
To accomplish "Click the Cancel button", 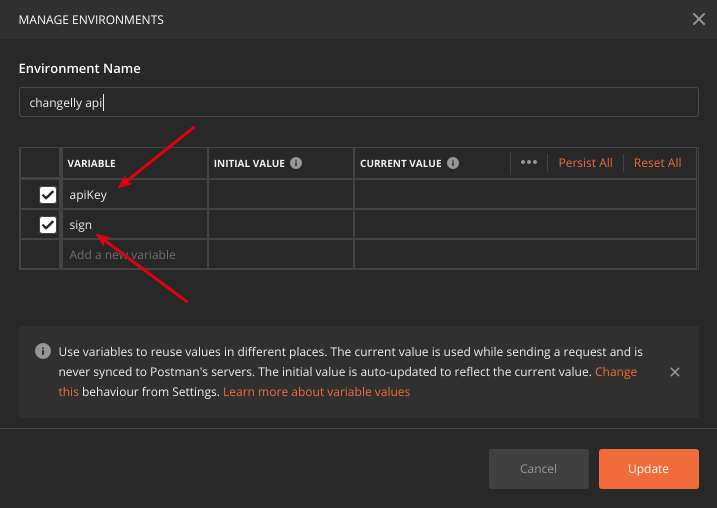I will (x=539, y=469).
